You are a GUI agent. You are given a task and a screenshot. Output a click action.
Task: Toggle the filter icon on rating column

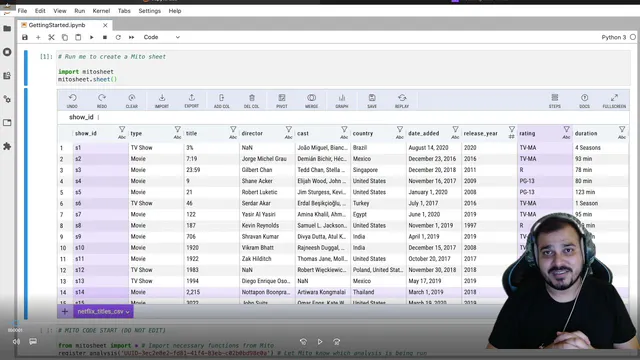(566, 129)
